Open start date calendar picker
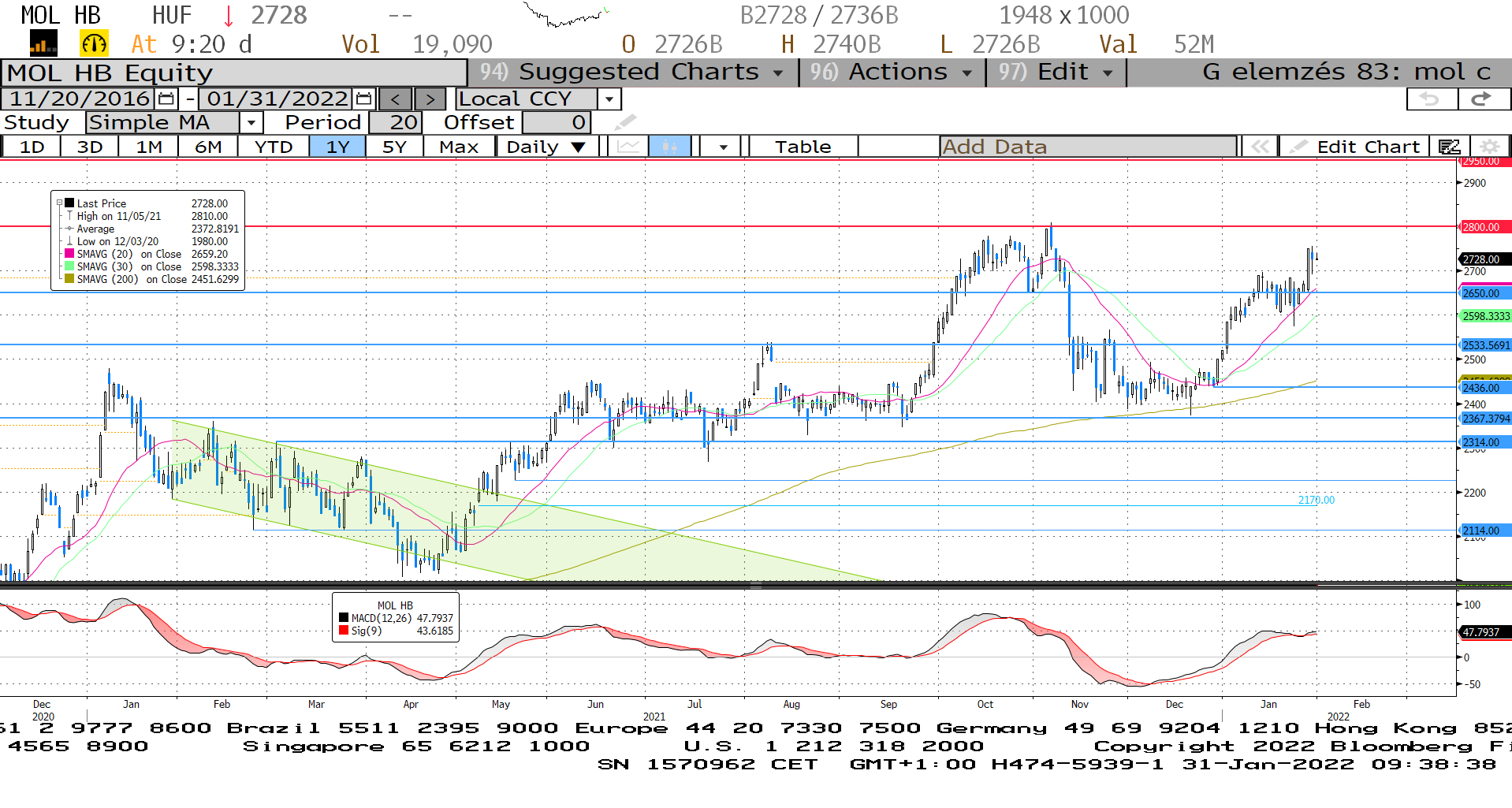This screenshot has width=1512, height=808. click(x=166, y=99)
